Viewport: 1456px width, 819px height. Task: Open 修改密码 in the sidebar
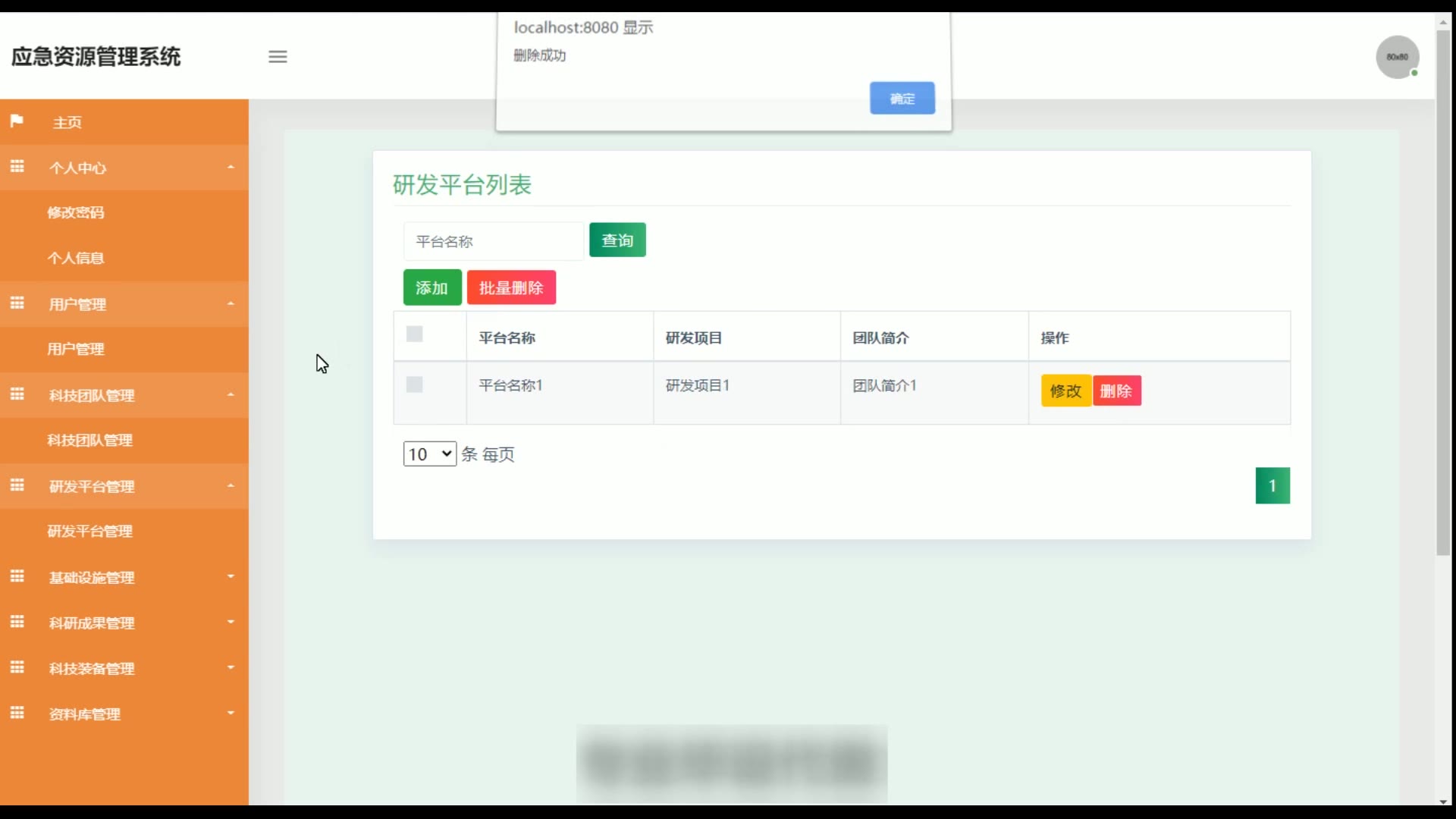click(76, 213)
